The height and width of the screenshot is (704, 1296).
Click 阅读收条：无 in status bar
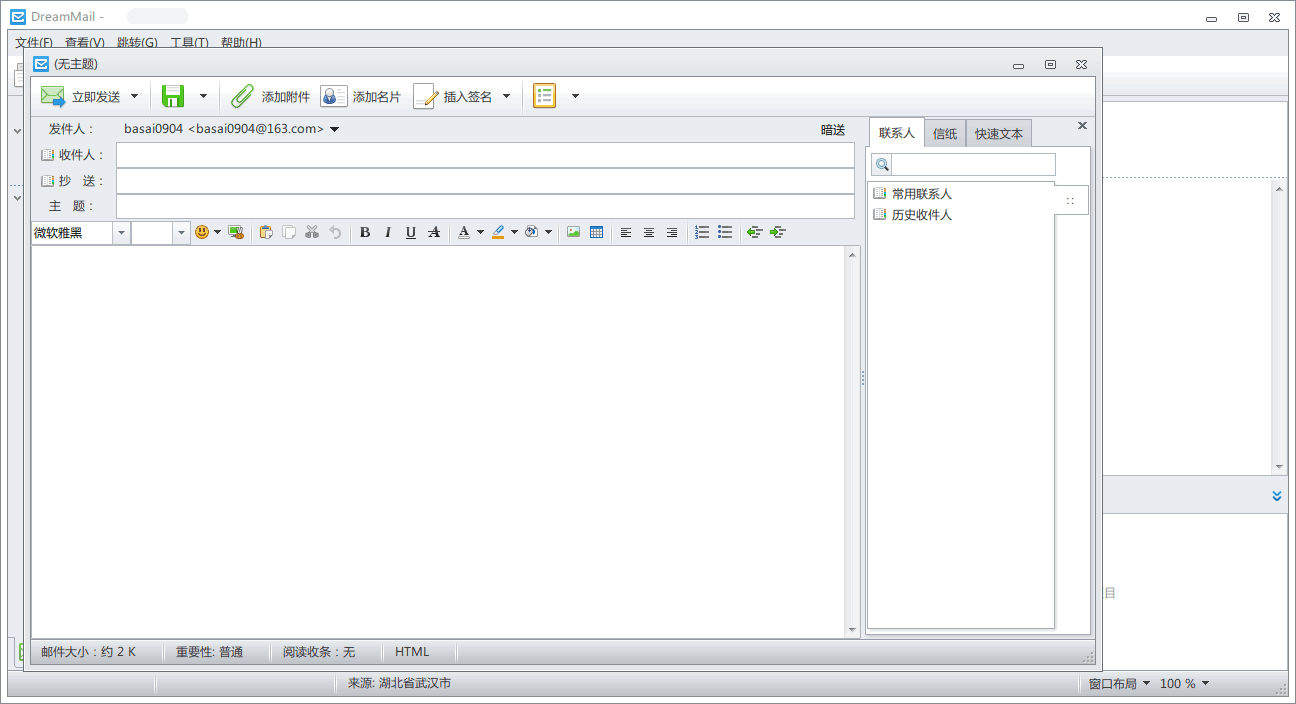click(318, 652)
